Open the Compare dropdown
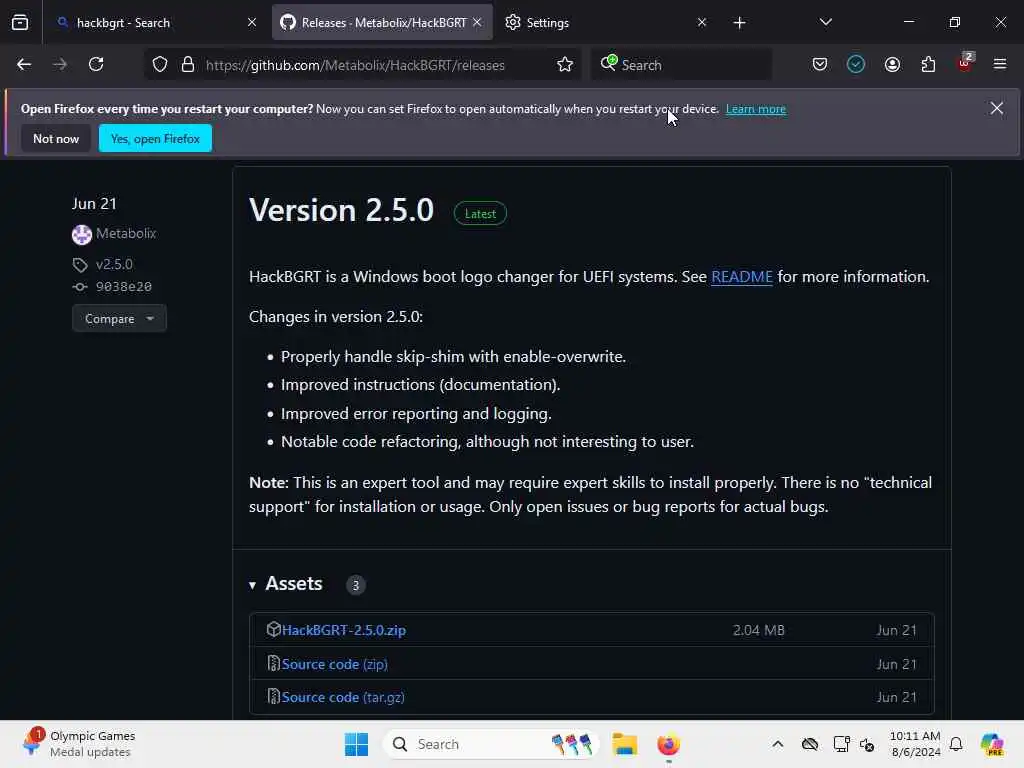The height and width of the screenshot is (768, 1024). (120, 319)
